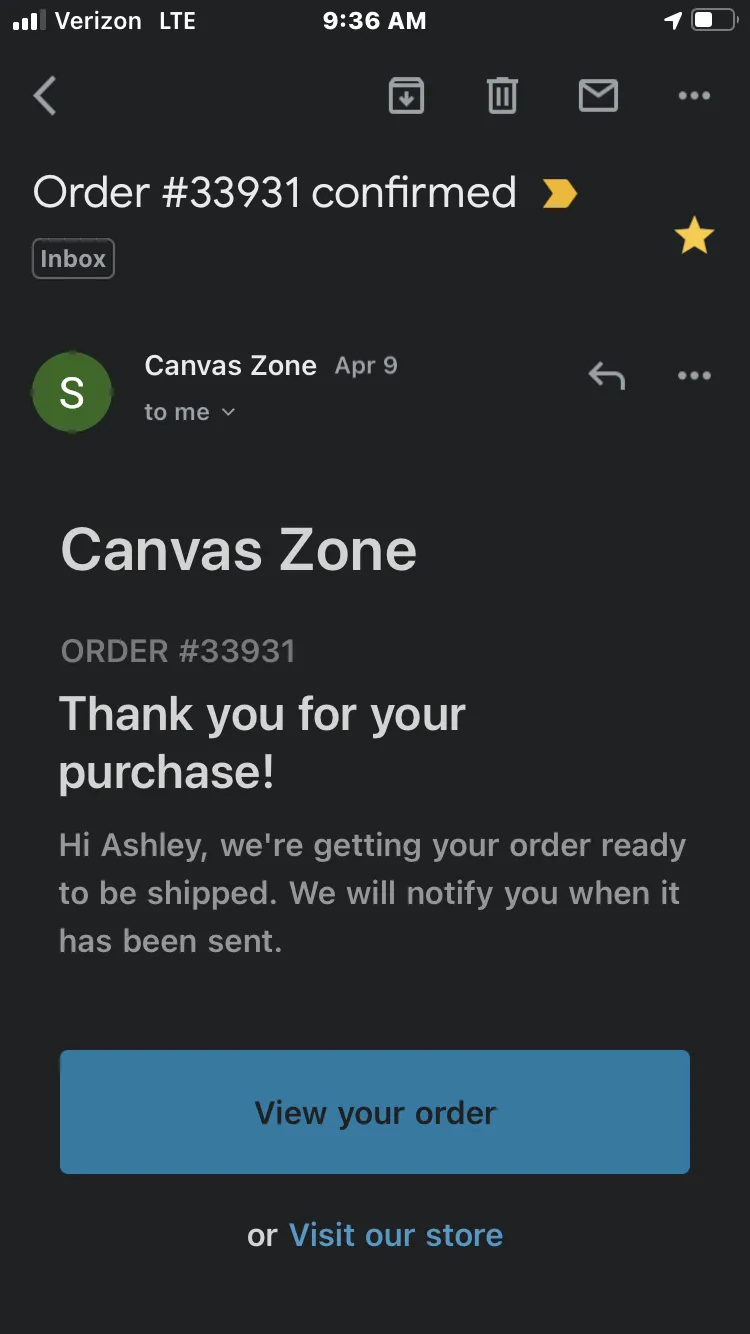Tap the email subject Order #33931 confirmed
Image resolution: width=750 pixels, height=1334 pixels.
click(275, 192)
